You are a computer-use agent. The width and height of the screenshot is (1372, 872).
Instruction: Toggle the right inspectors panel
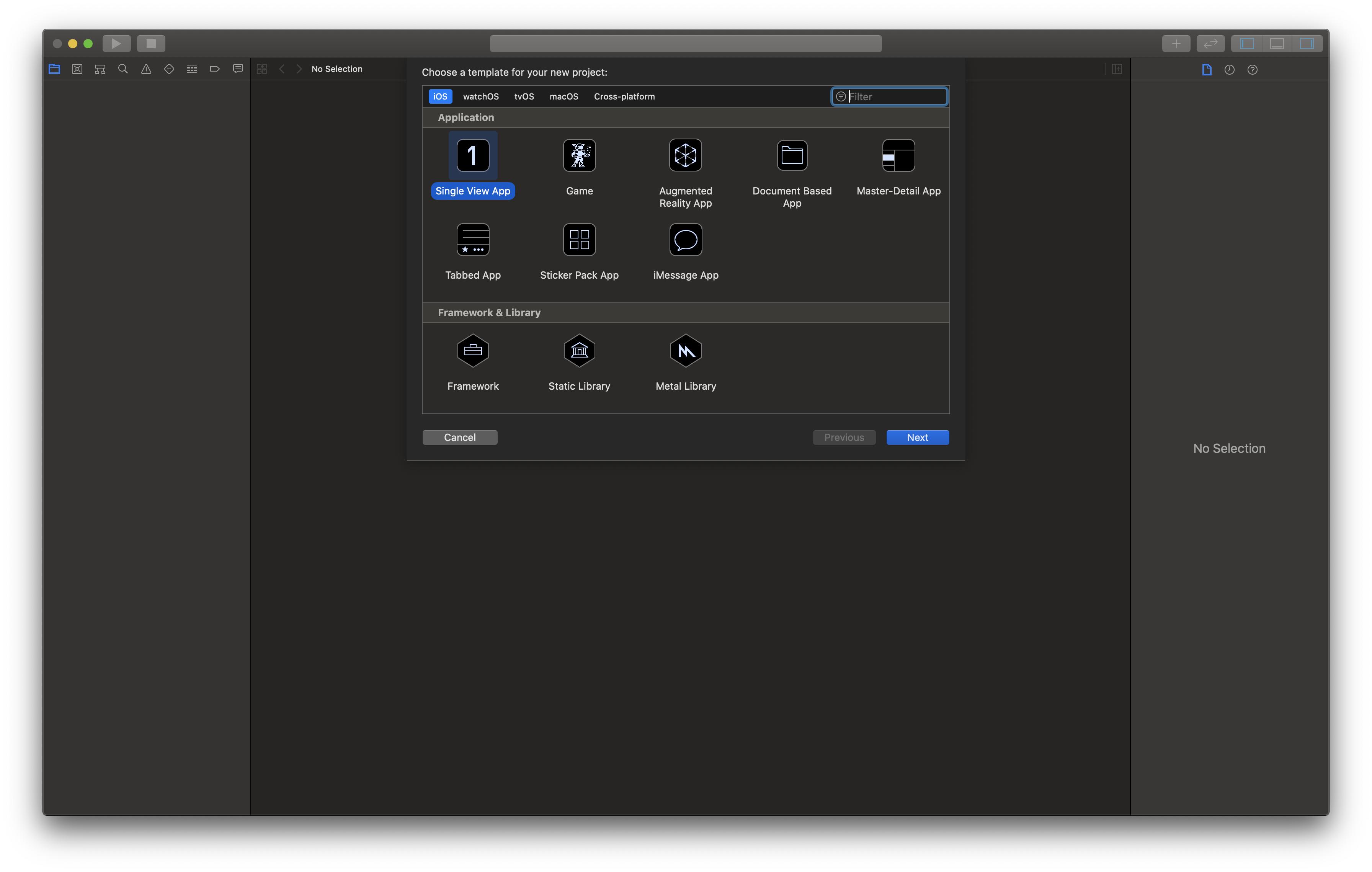1307,43
